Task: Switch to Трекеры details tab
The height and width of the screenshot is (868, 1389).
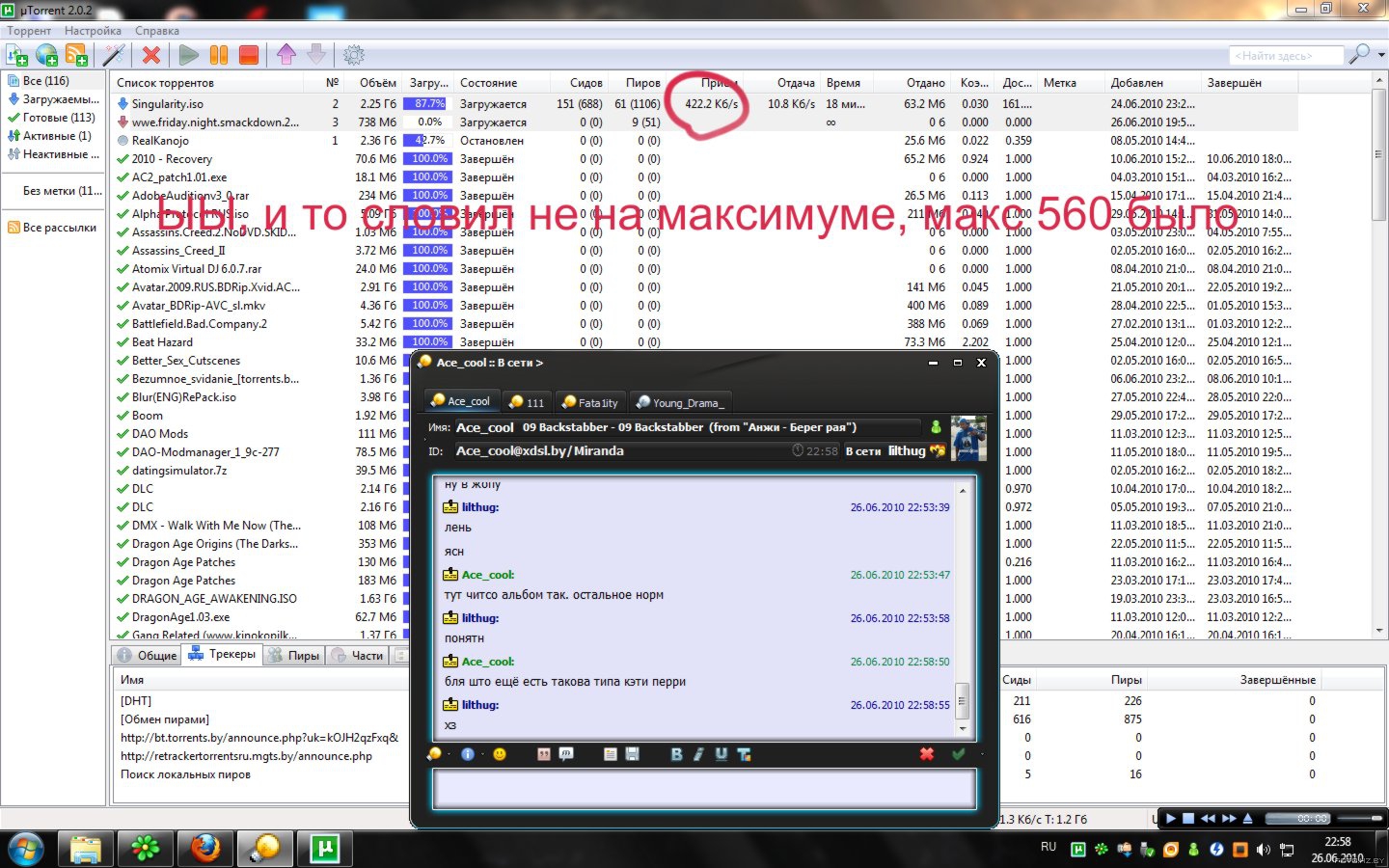Action: pyautogui.click(x=222, y=654)
